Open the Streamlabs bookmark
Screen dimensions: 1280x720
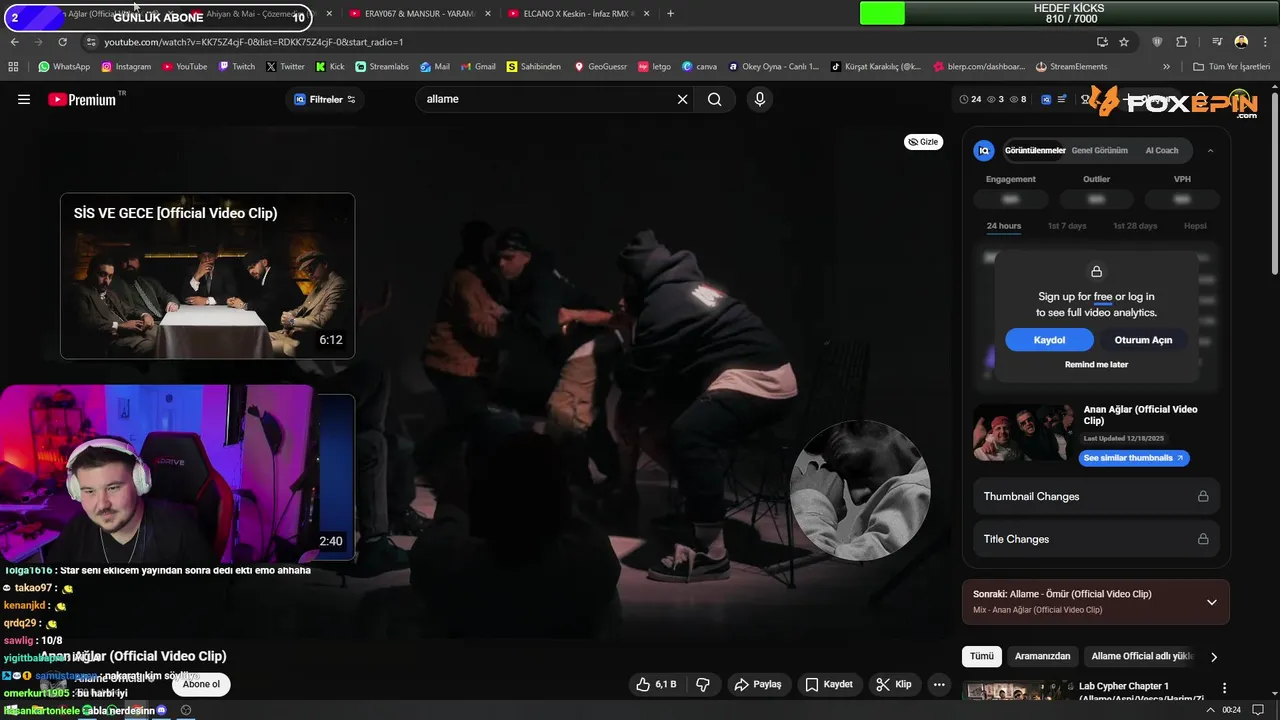382,67
